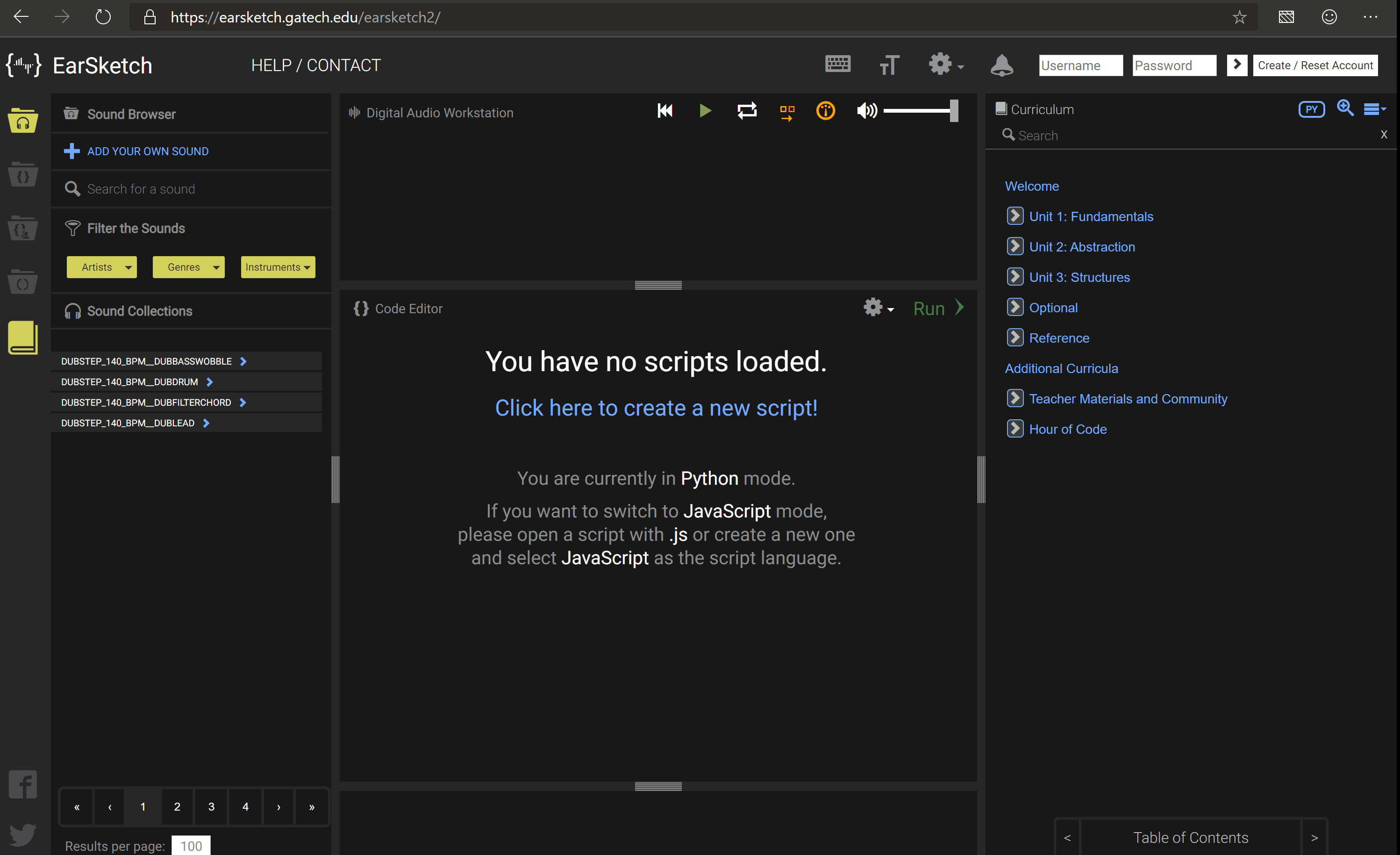Image resolution: width=1400 pixels, height=855 pixels.
Task: Open the HELP / CONTACT menu
Action: click(x=316, y=65)
